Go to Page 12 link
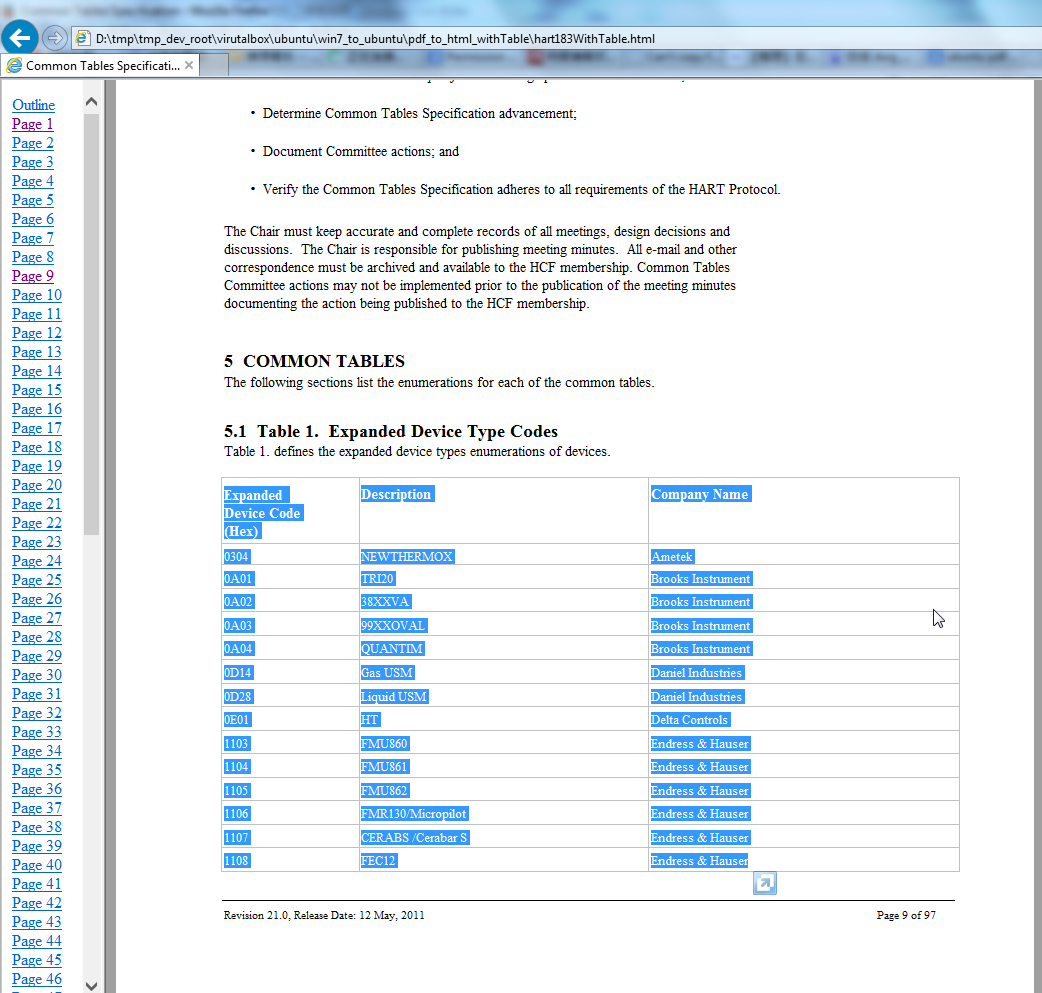The width and height of the screenshot is (1042, 993). [x=37, y=333]
